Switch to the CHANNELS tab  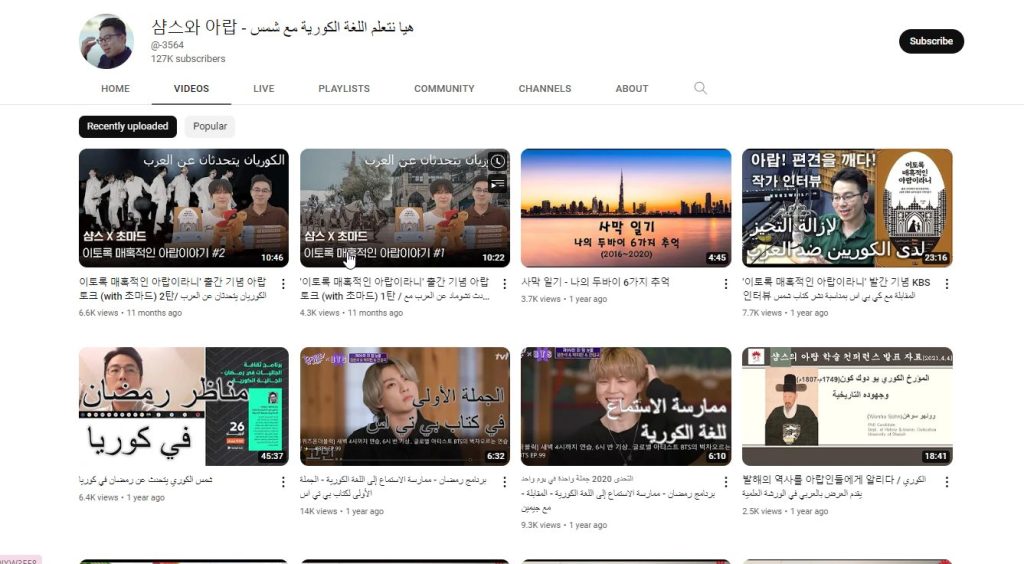pos(545,89)
